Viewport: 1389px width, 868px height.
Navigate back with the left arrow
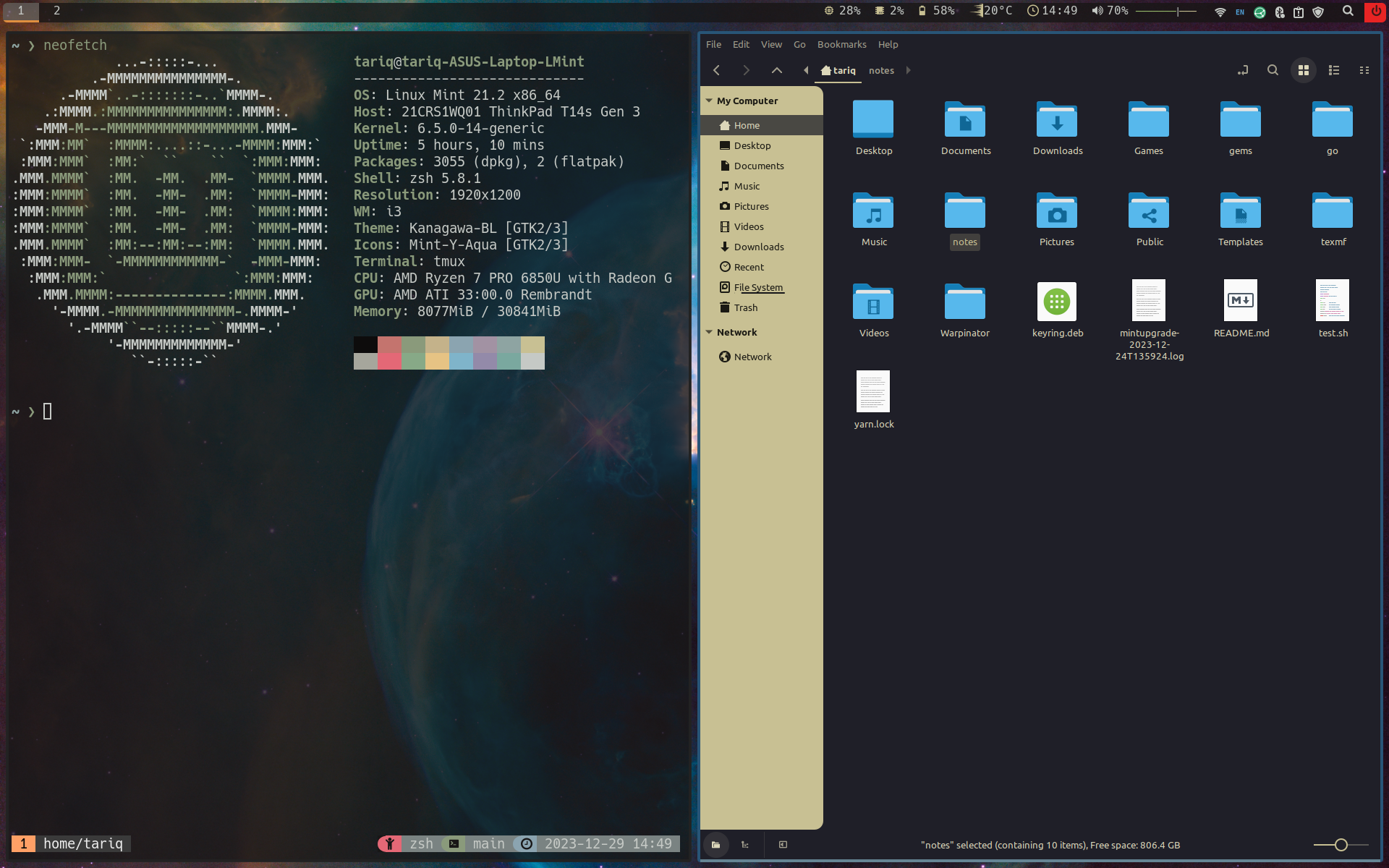716,70
